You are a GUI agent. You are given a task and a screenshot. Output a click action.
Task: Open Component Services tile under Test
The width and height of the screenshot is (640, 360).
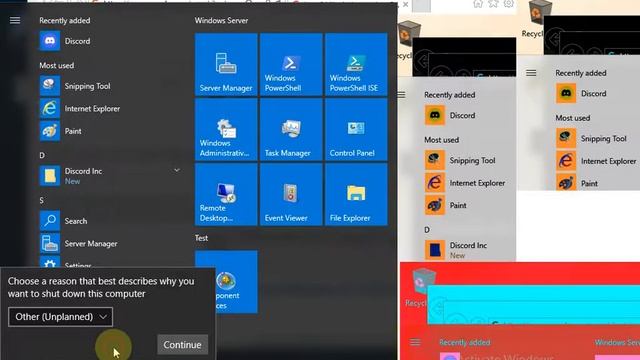(237, 282)
